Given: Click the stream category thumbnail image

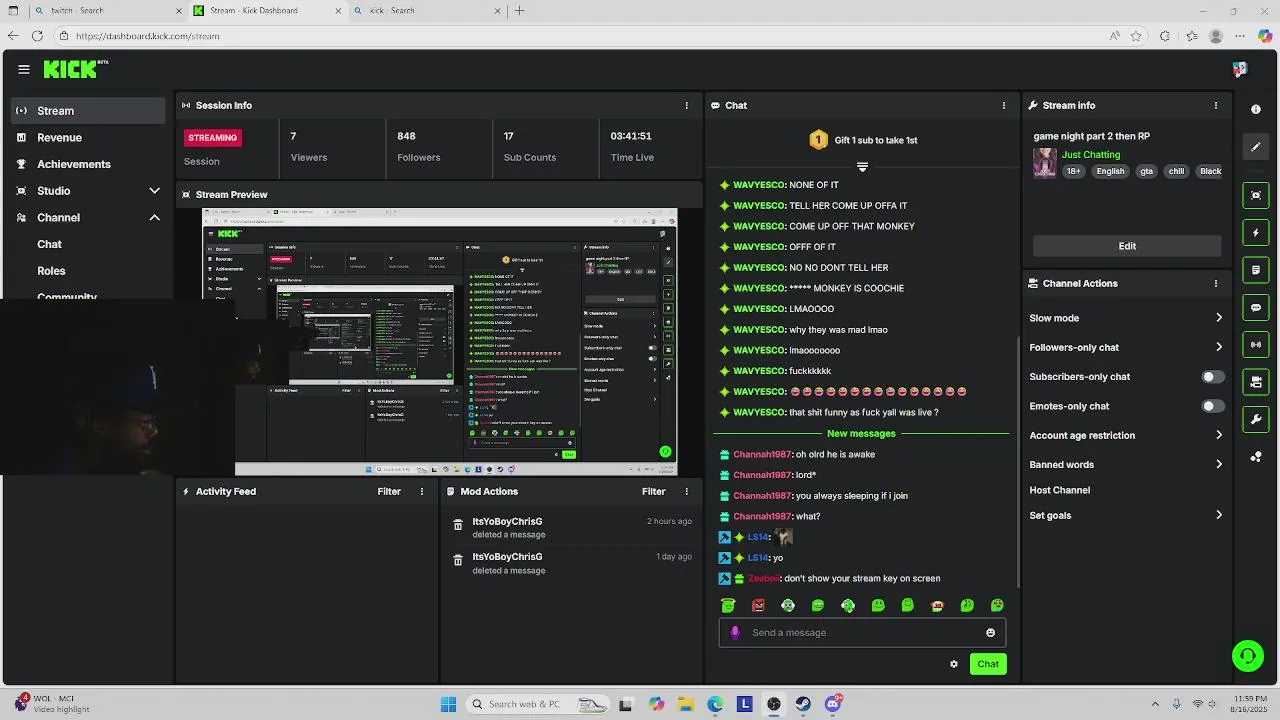Looking at the screenshot, I should pyautogui.click(x=1045, y=163).
